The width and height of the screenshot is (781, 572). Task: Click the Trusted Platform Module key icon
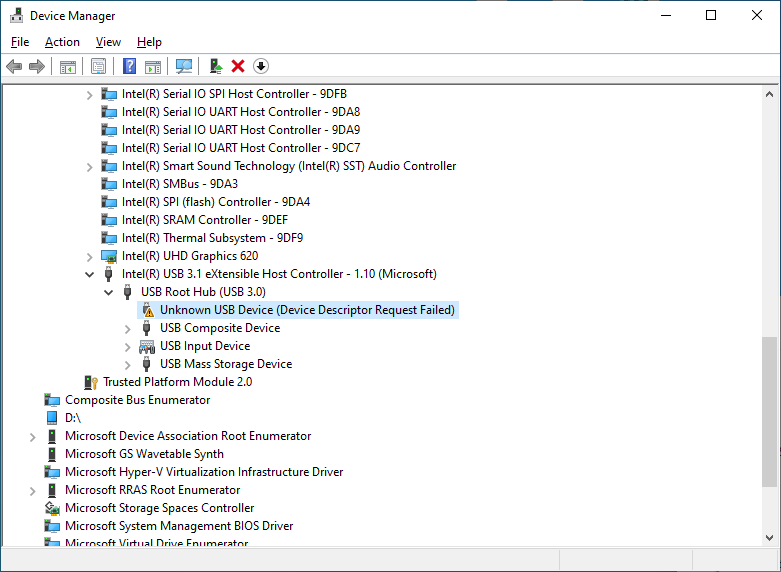click(91, 382)
